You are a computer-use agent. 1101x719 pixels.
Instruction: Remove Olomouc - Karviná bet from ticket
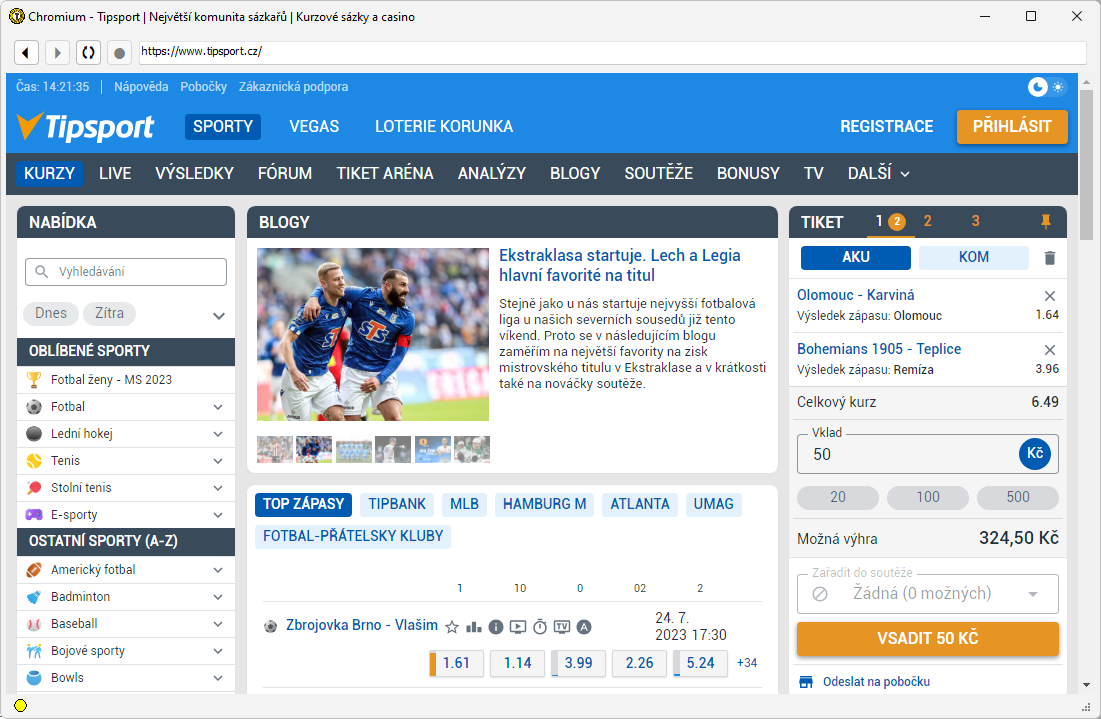1050,296
